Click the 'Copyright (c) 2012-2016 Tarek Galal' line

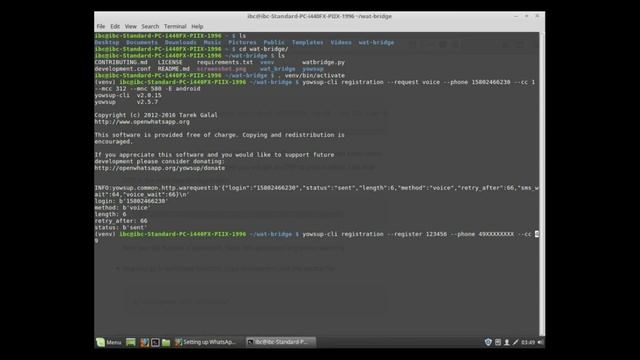click(x=156, y=115)
